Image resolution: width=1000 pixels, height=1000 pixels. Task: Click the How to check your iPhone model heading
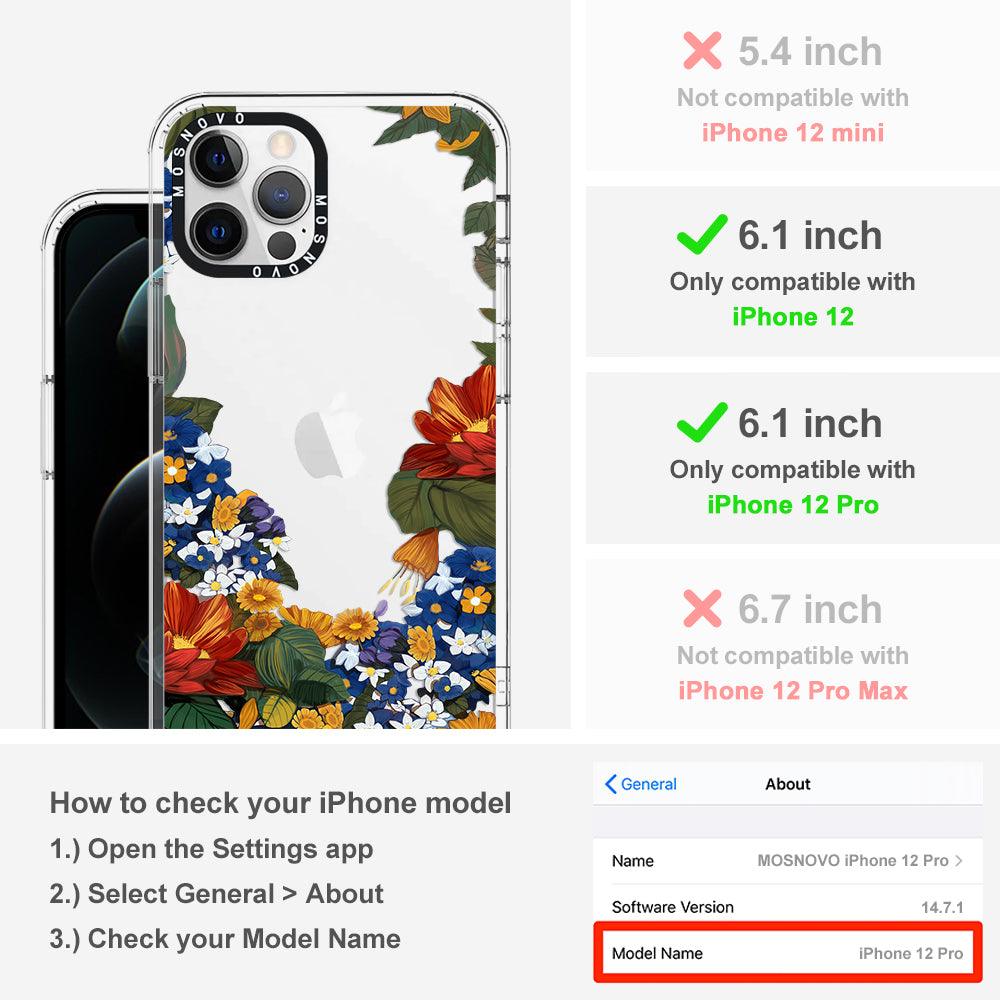coord(281,803)
